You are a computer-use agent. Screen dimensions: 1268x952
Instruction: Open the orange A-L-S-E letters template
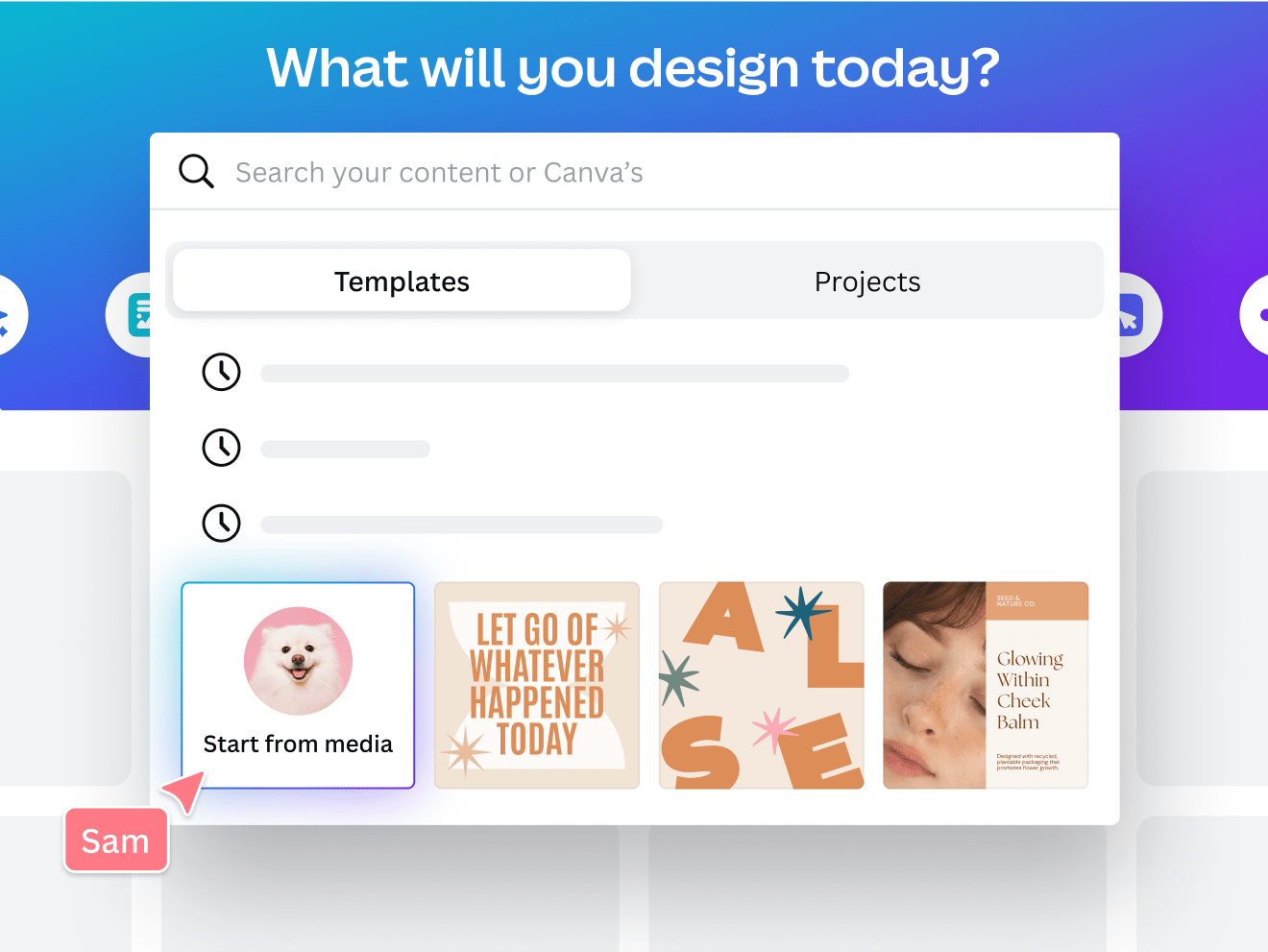(x=761, y=685)
